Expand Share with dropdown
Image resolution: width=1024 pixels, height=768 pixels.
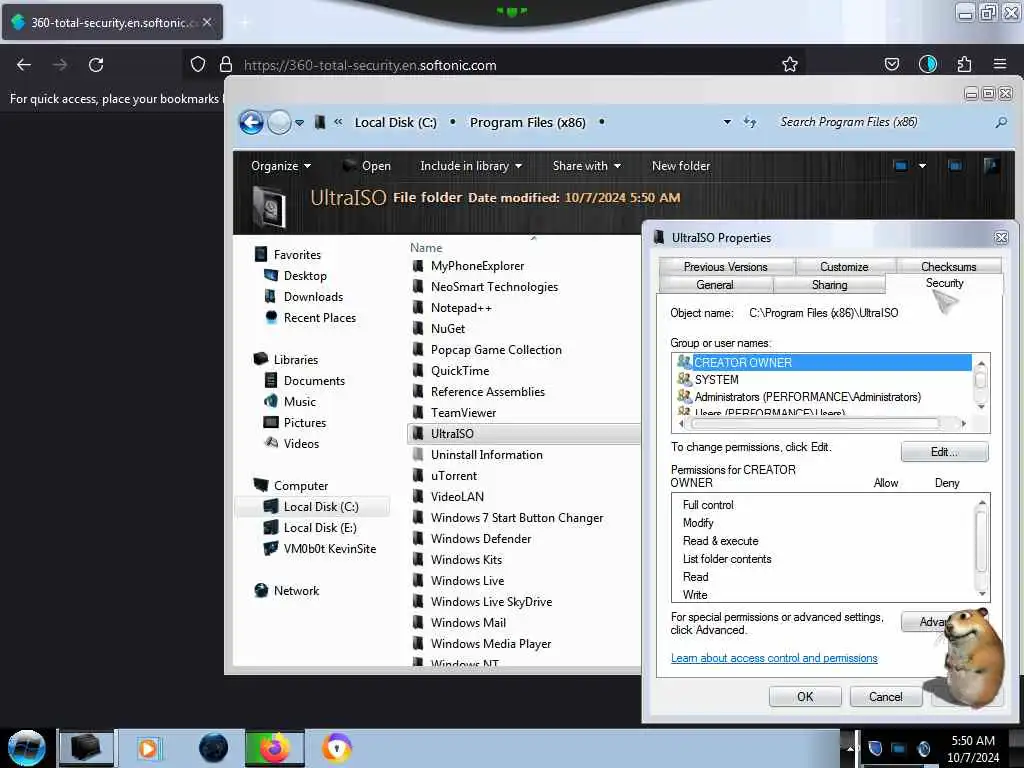pyautogui.click(x=586, y=166)
